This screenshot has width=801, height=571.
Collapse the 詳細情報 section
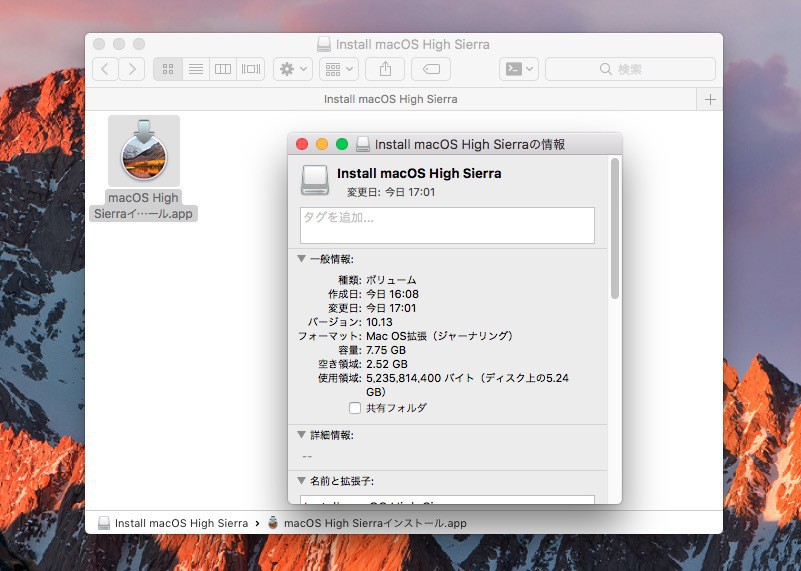coord(302,435)
